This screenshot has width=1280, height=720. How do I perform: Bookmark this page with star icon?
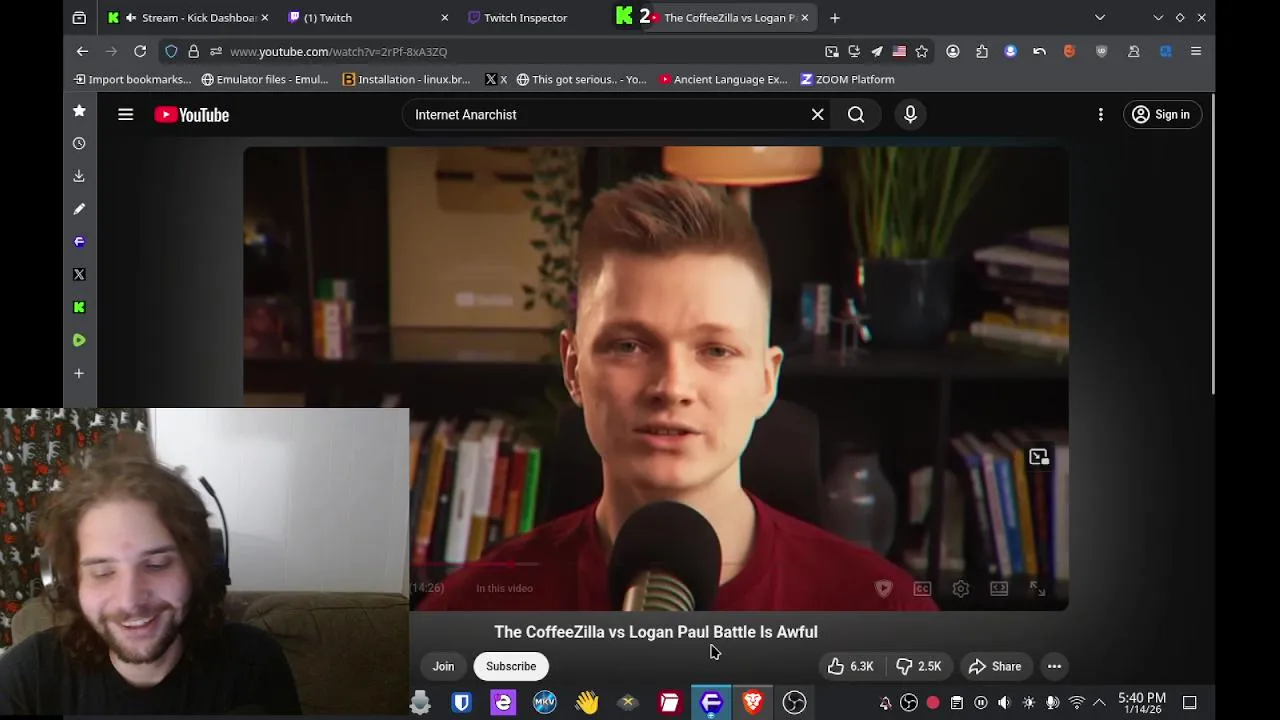tap(921, 51)
